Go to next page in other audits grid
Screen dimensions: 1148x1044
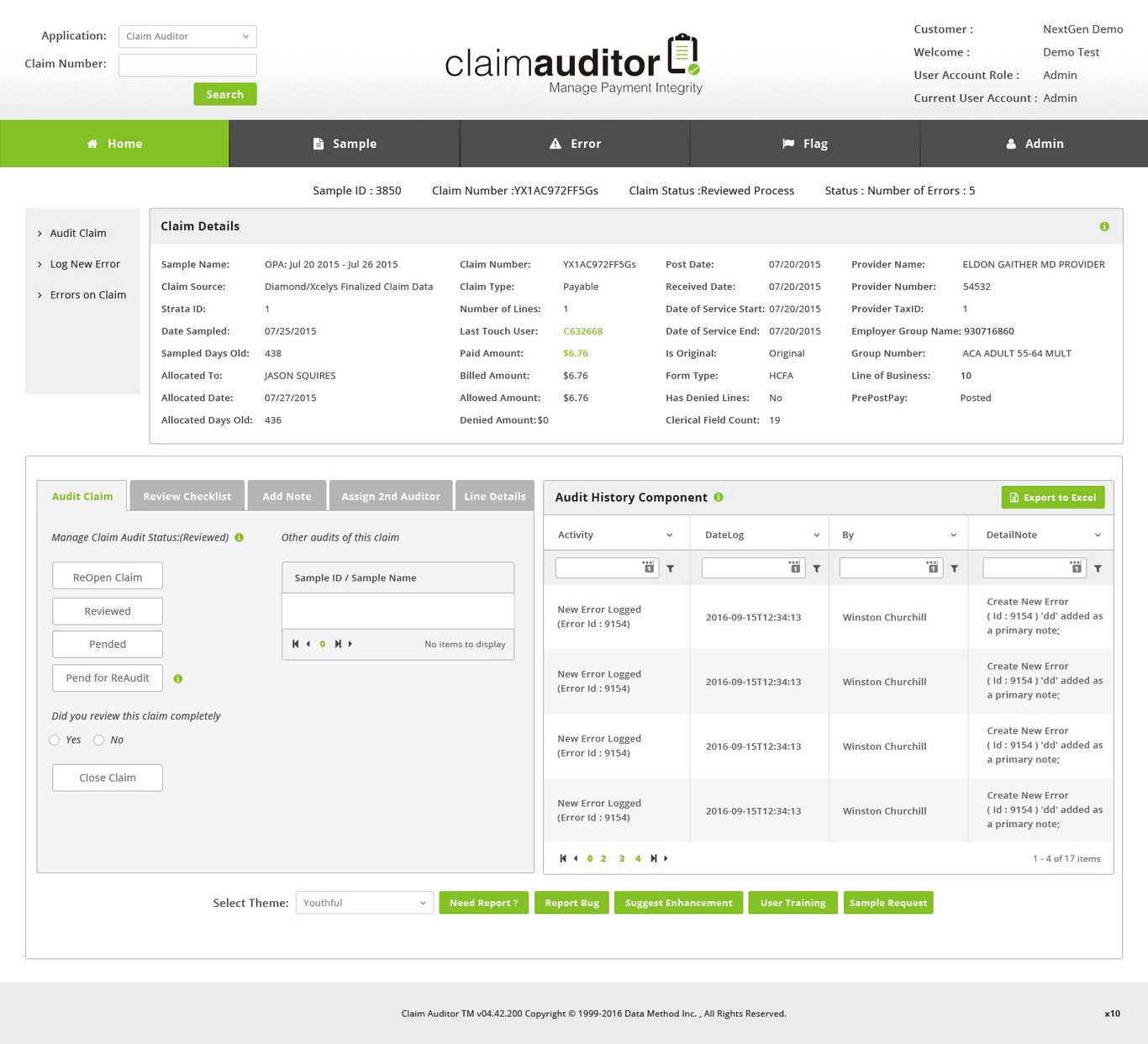(x=350, y=644)
